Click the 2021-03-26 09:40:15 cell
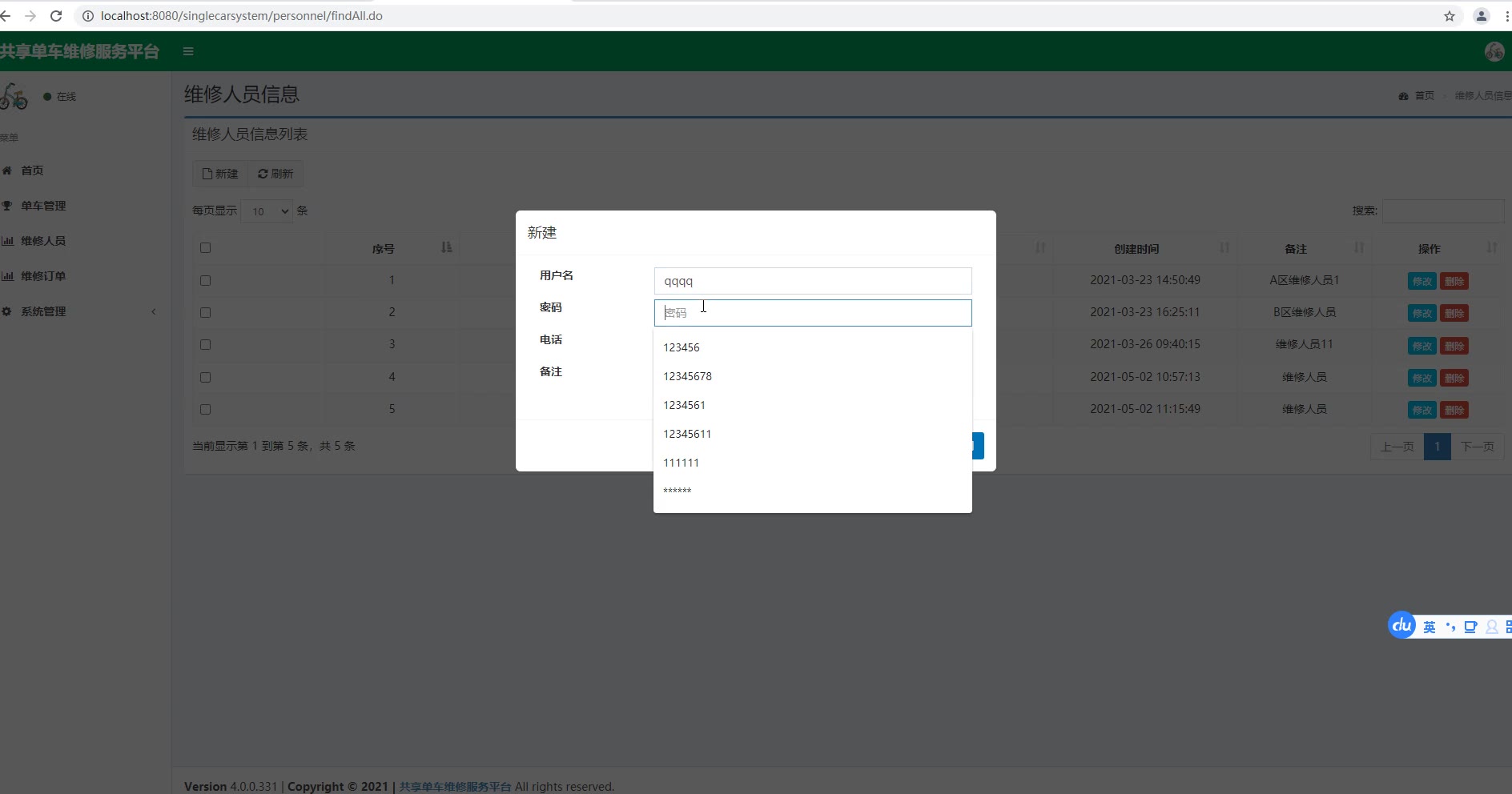The image size is (1512, 794). 1145,344
